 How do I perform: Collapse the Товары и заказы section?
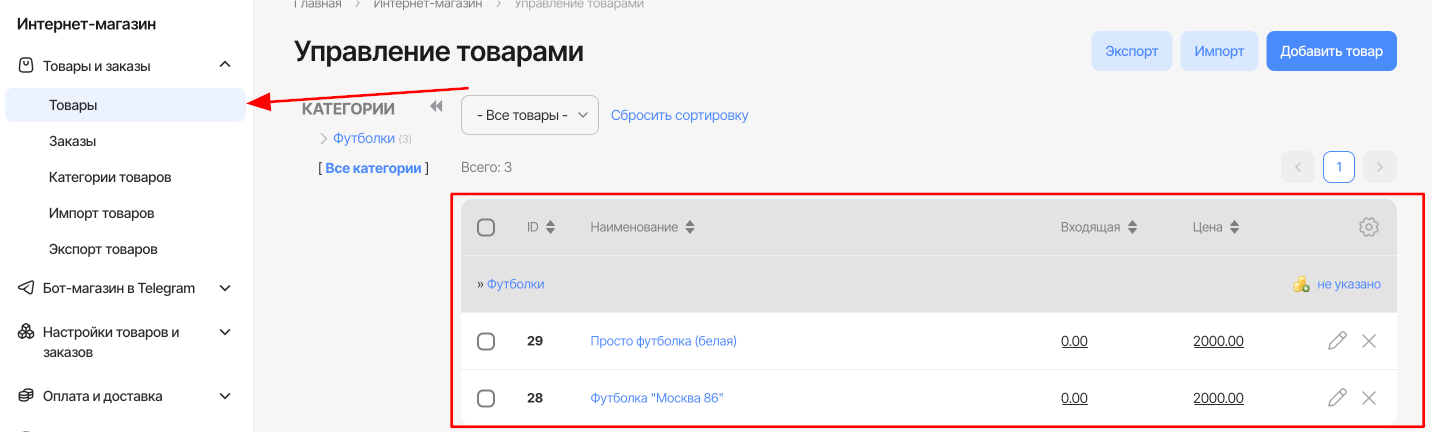(x=225, y=66)
